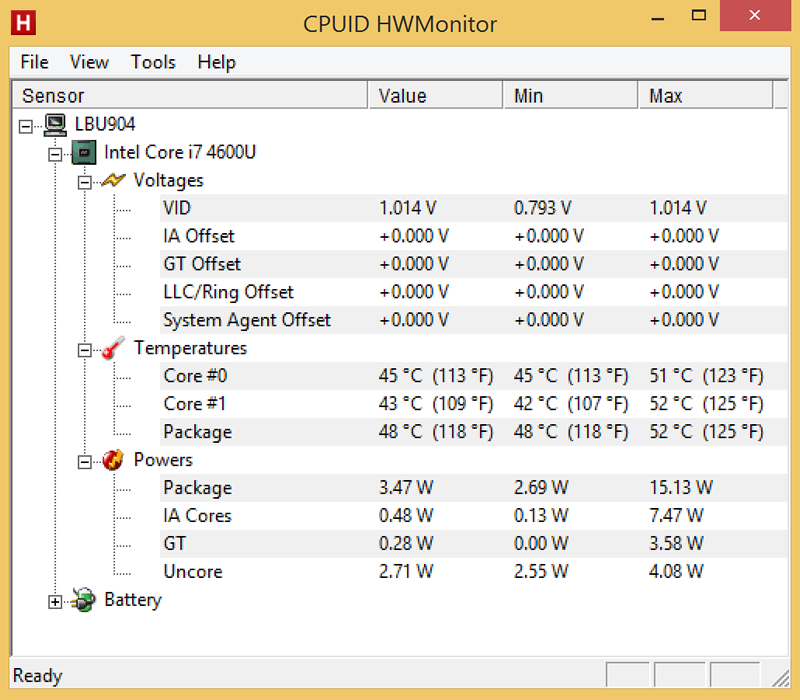Select the Core #0 temperature row
This screenshot has height=700, width=800.
point(473,376)
